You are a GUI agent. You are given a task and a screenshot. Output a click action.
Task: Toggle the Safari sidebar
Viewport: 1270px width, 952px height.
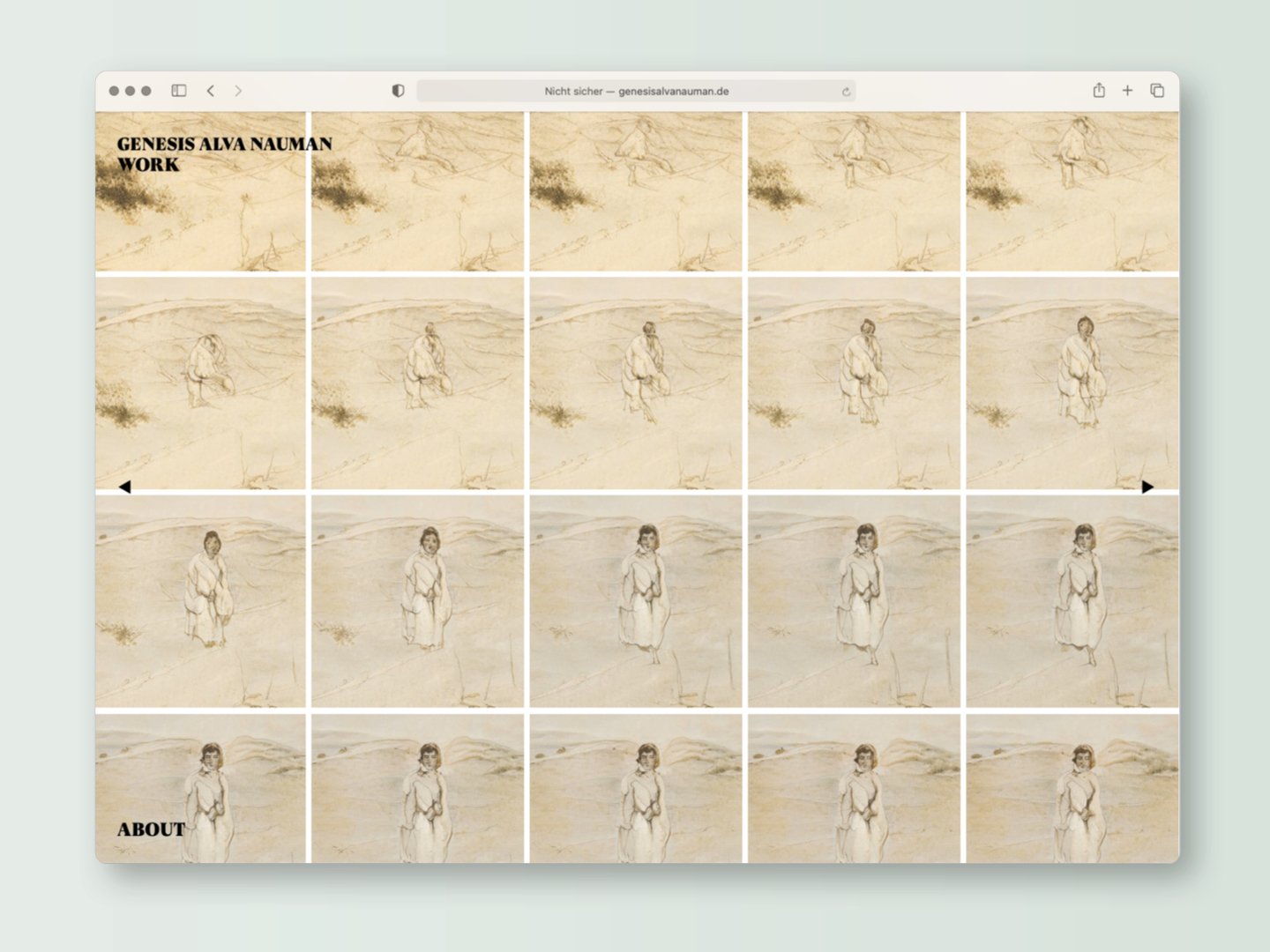[179, 91]
